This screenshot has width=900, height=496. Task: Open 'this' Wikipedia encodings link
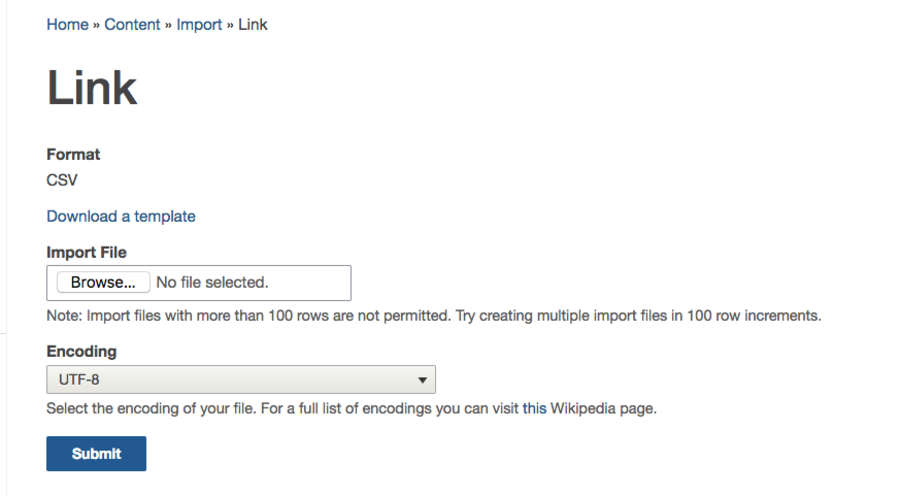(x=535, y=409)
